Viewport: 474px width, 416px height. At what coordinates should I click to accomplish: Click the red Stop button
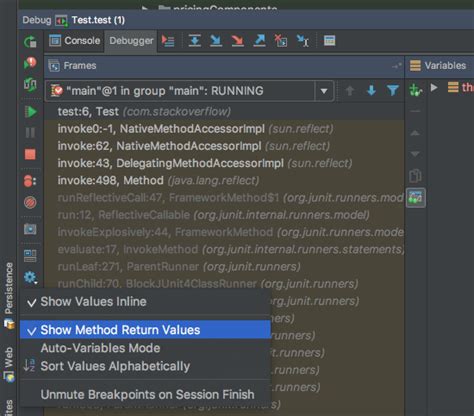pyautogui.click(x=30, y=154)
